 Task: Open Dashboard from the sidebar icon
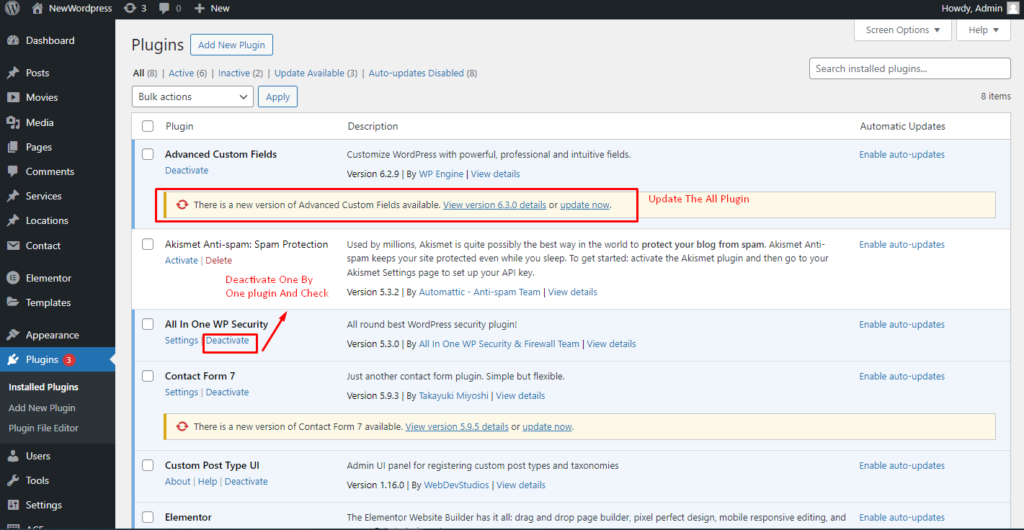(12, 40)
